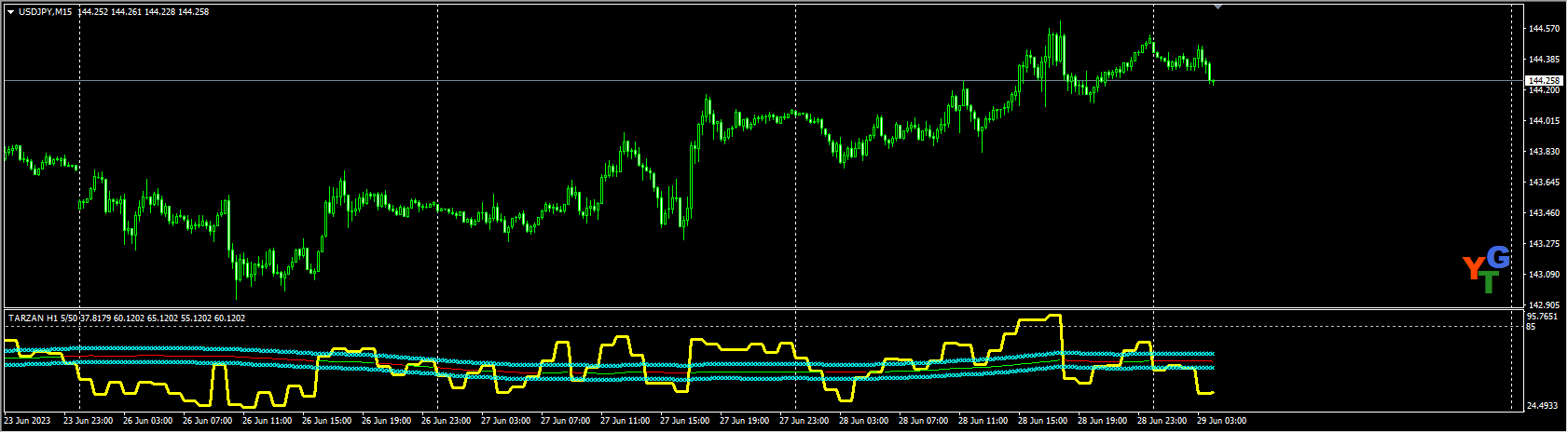
Task: Click the 95.7651 indicator scale value
Action: click(x=1544, y=317)
